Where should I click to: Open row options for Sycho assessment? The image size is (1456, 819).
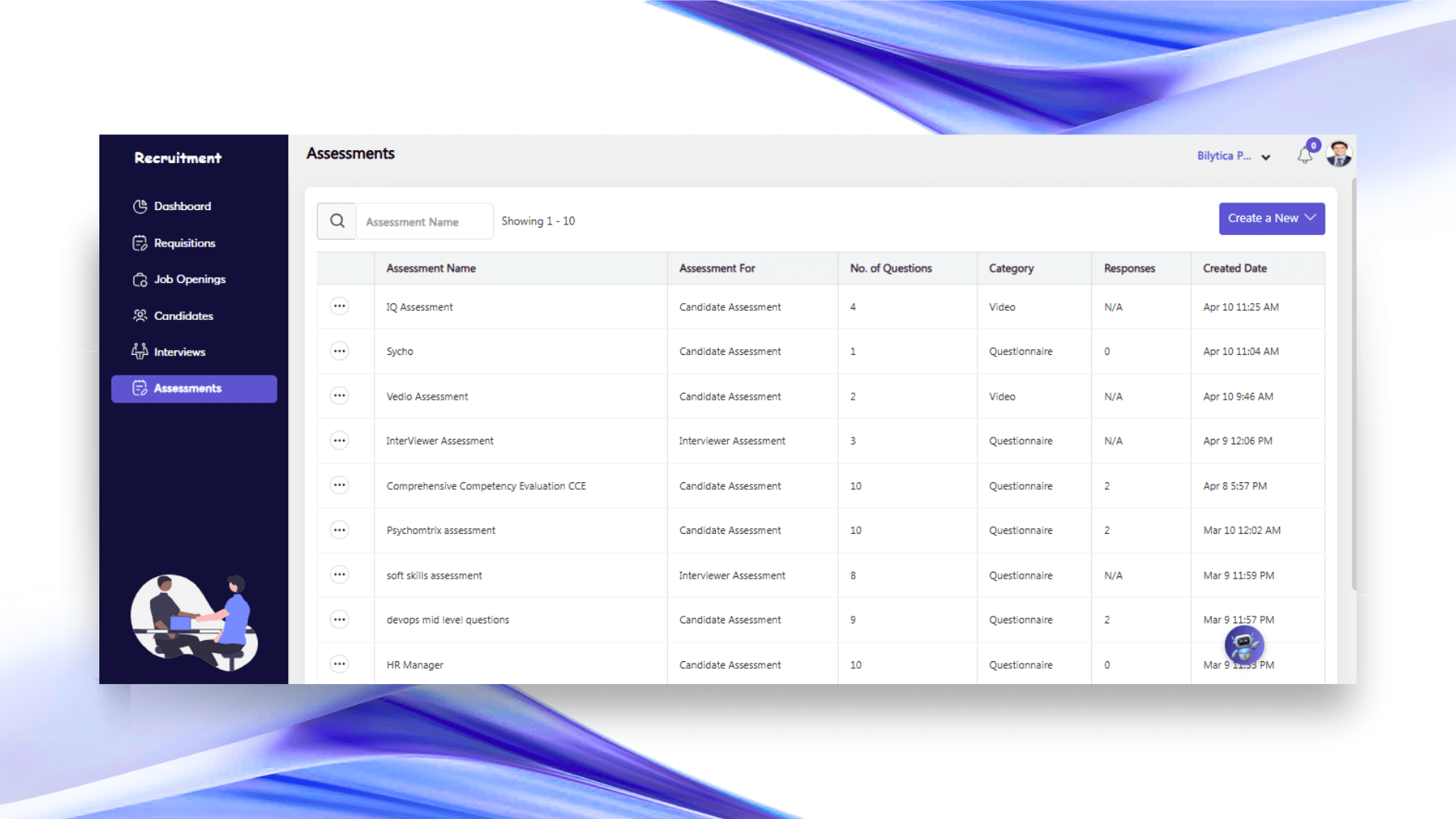(x=339, y=351)
